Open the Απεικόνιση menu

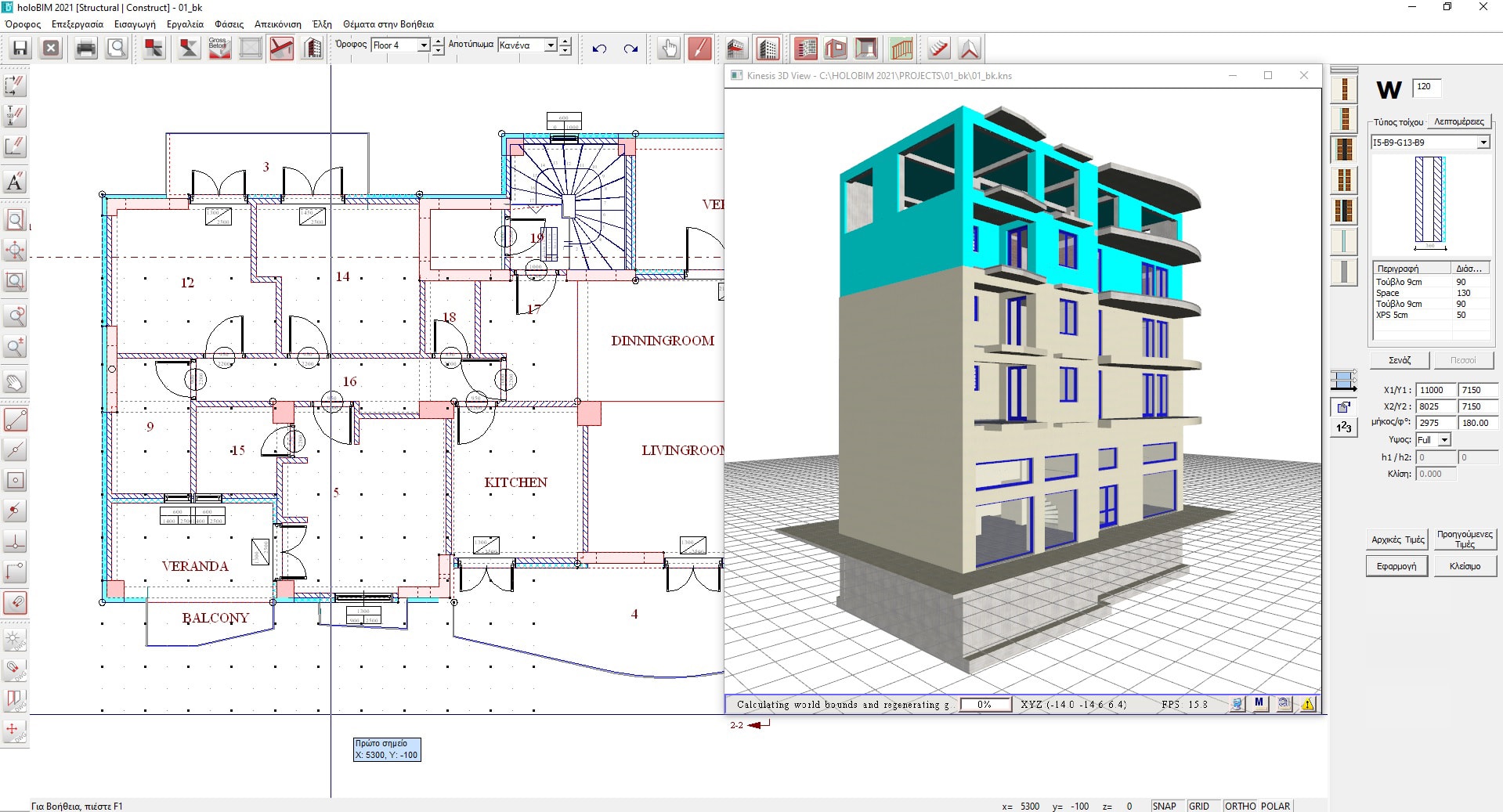tap(278, 24)
